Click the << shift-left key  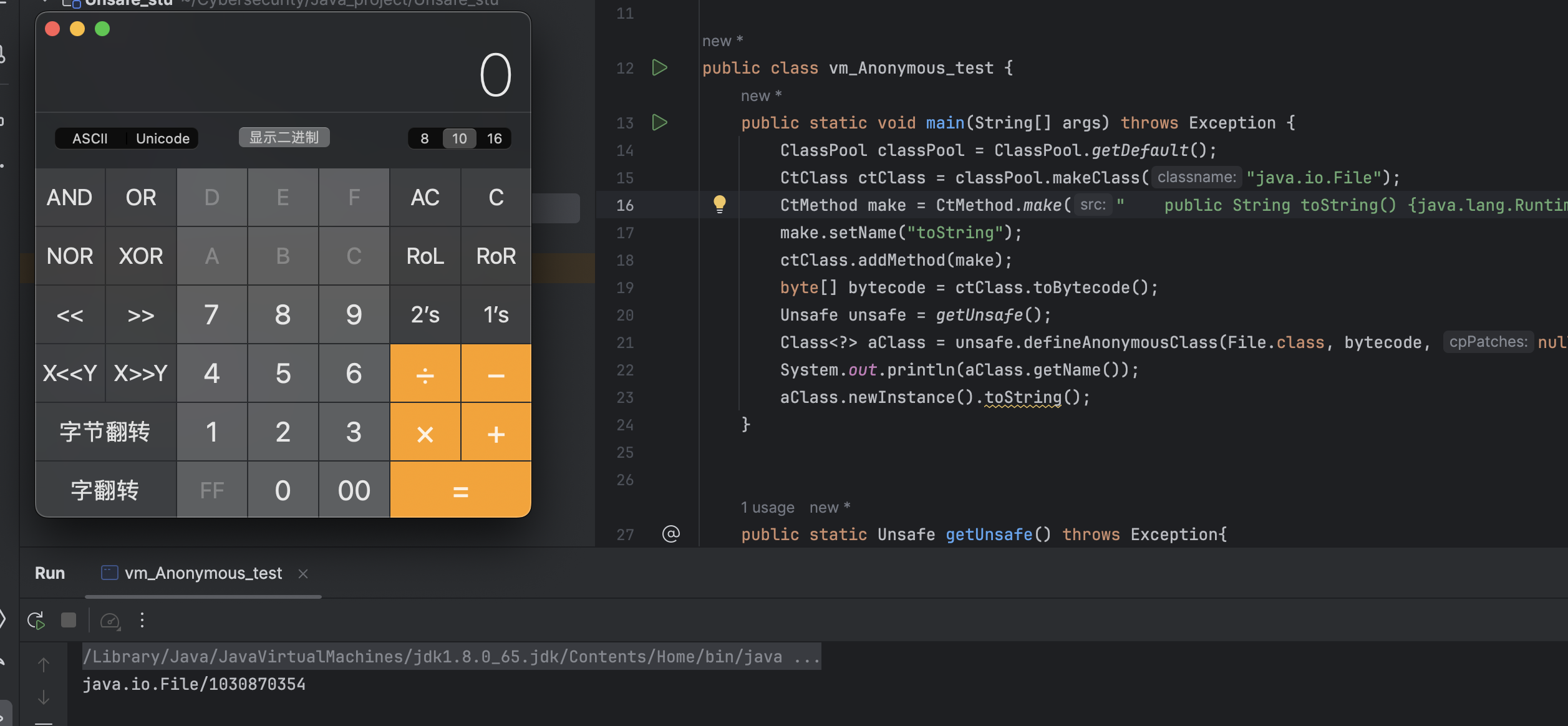(70, 315)
